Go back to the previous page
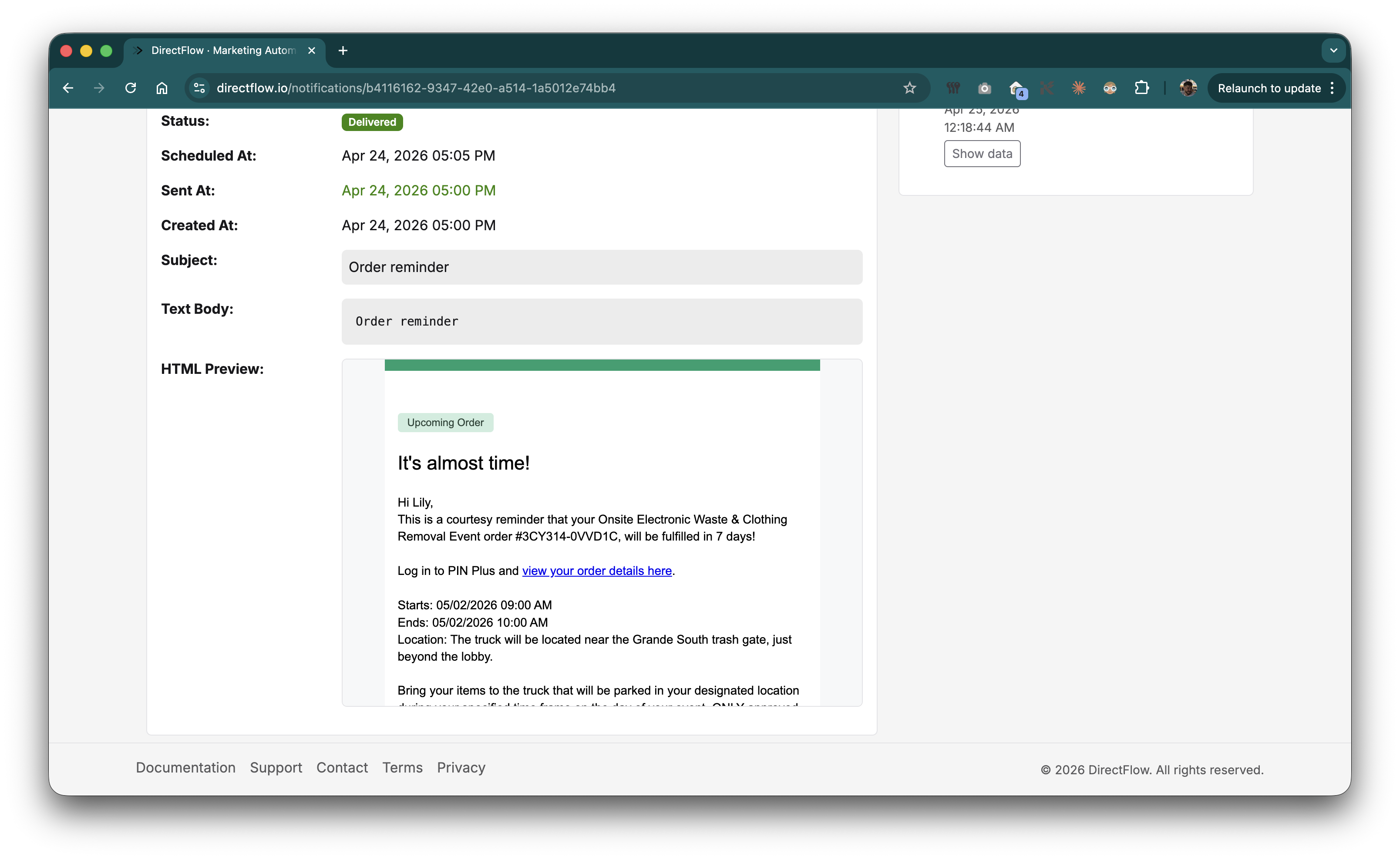This screenshot has width=1400, height=860. point(68,88)
